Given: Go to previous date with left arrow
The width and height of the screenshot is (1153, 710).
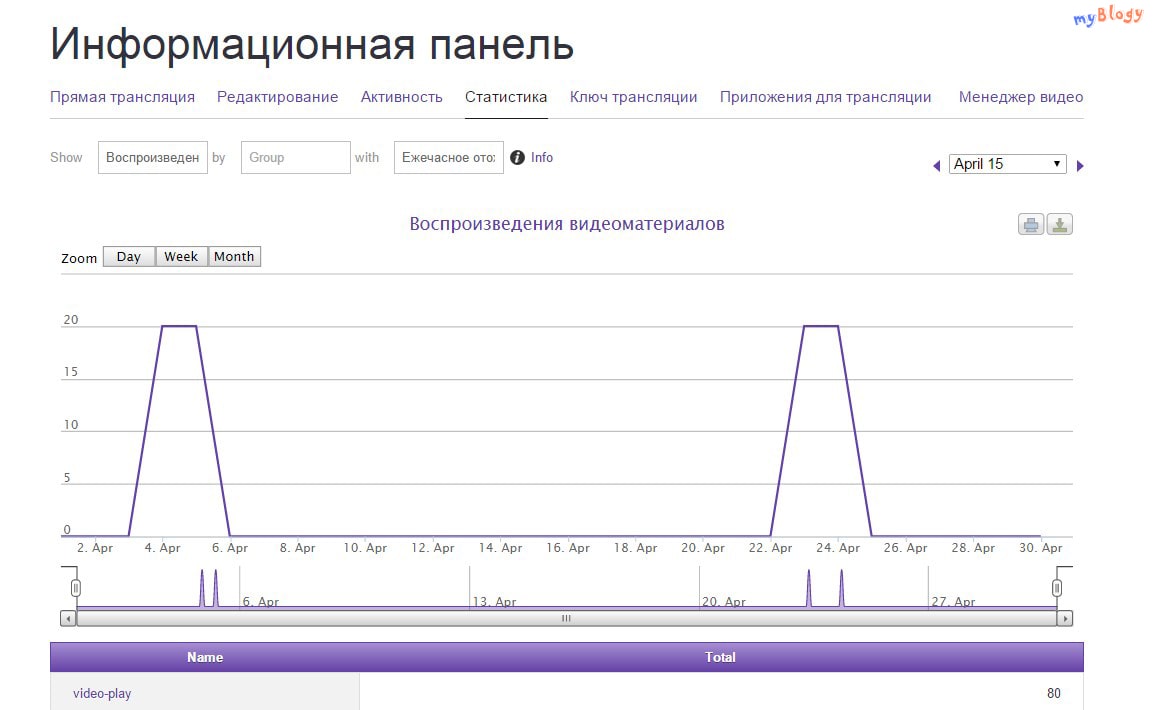Looking at the screenshot, I should tap(937, 166).
